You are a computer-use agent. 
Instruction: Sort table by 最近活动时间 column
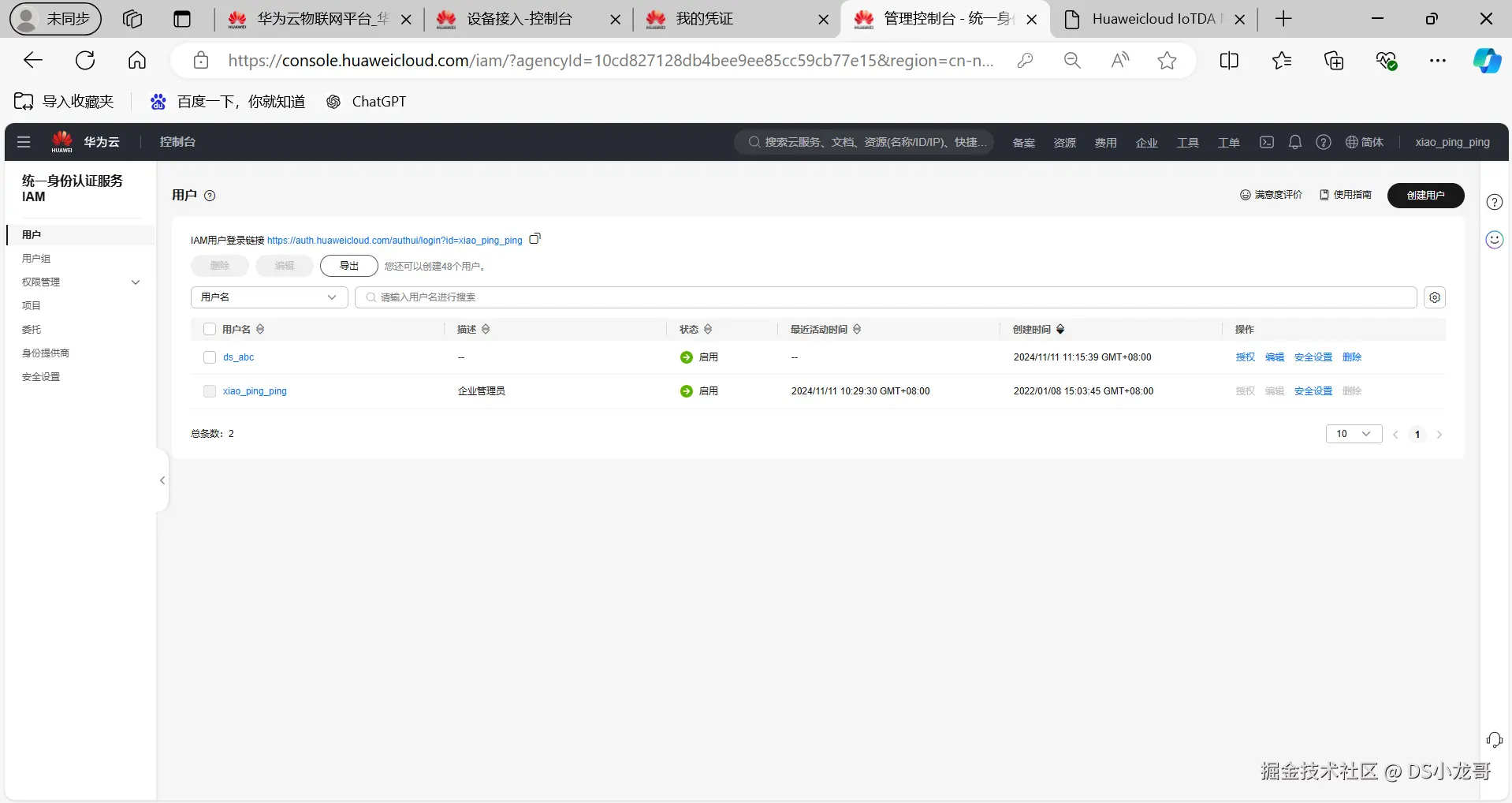(857, 329)
